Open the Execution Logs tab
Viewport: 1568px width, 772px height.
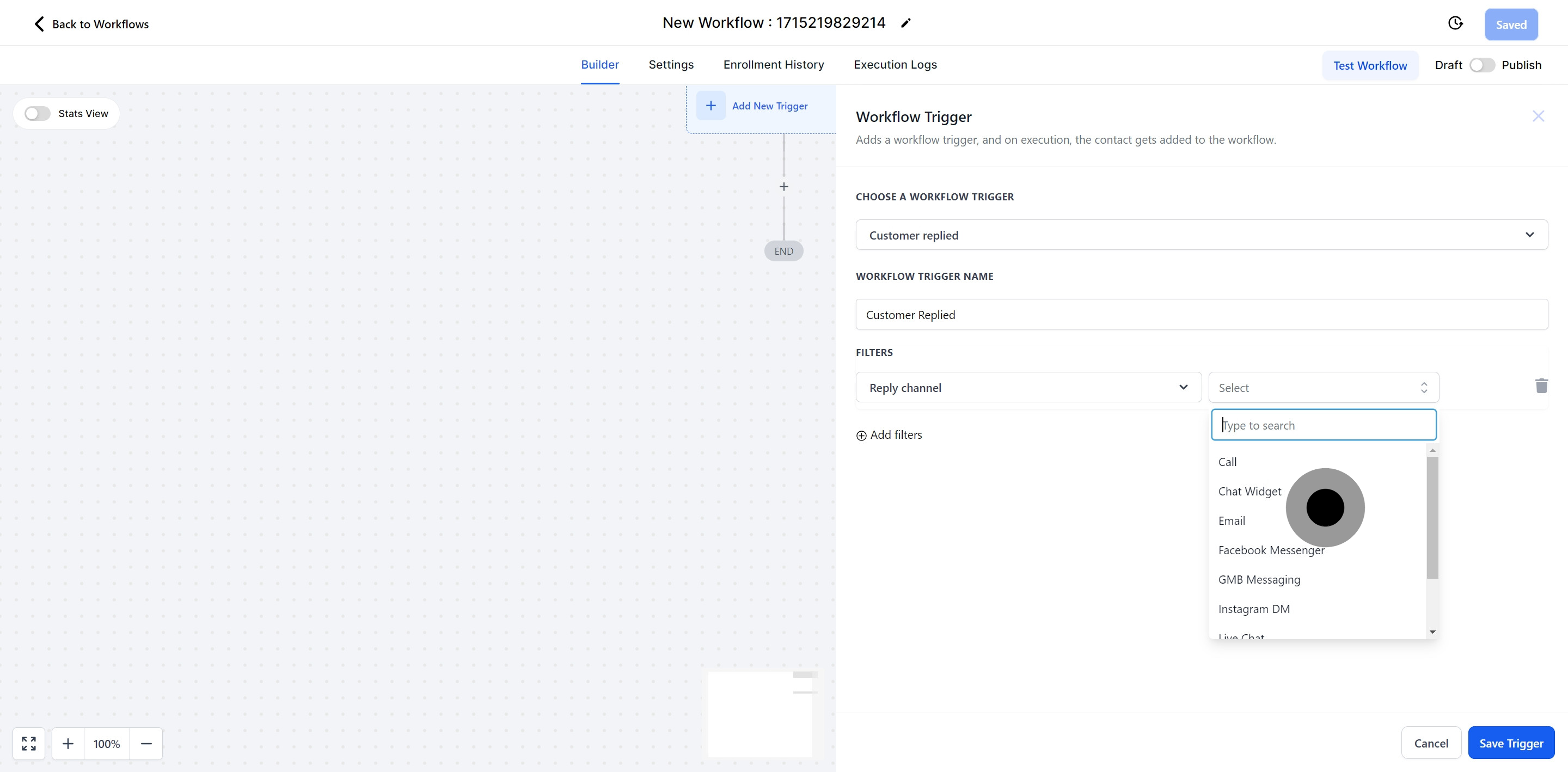coord(895,65)
